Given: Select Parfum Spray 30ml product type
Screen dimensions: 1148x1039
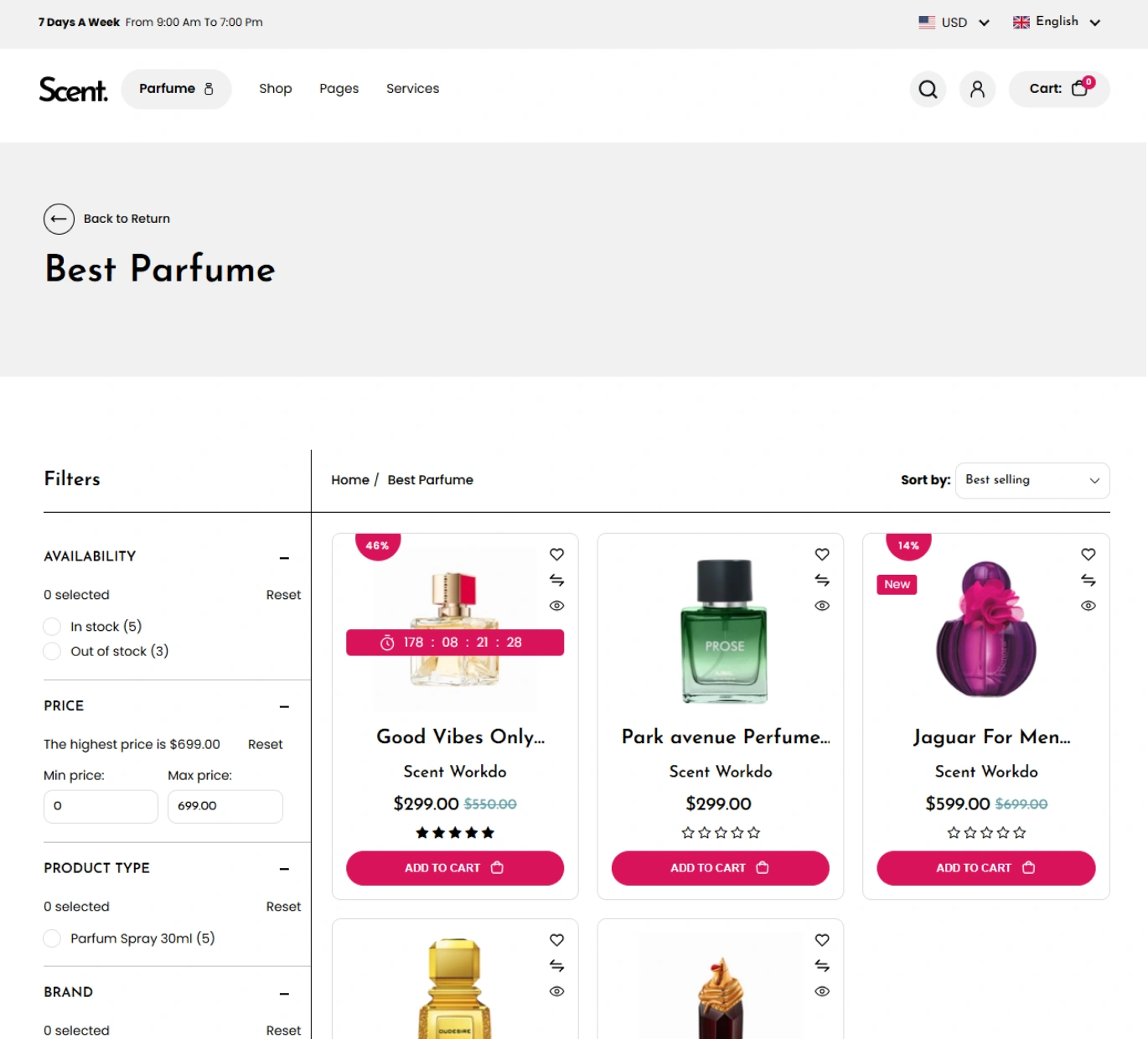Looking at the screenshot, I should (x=52, y=938).
